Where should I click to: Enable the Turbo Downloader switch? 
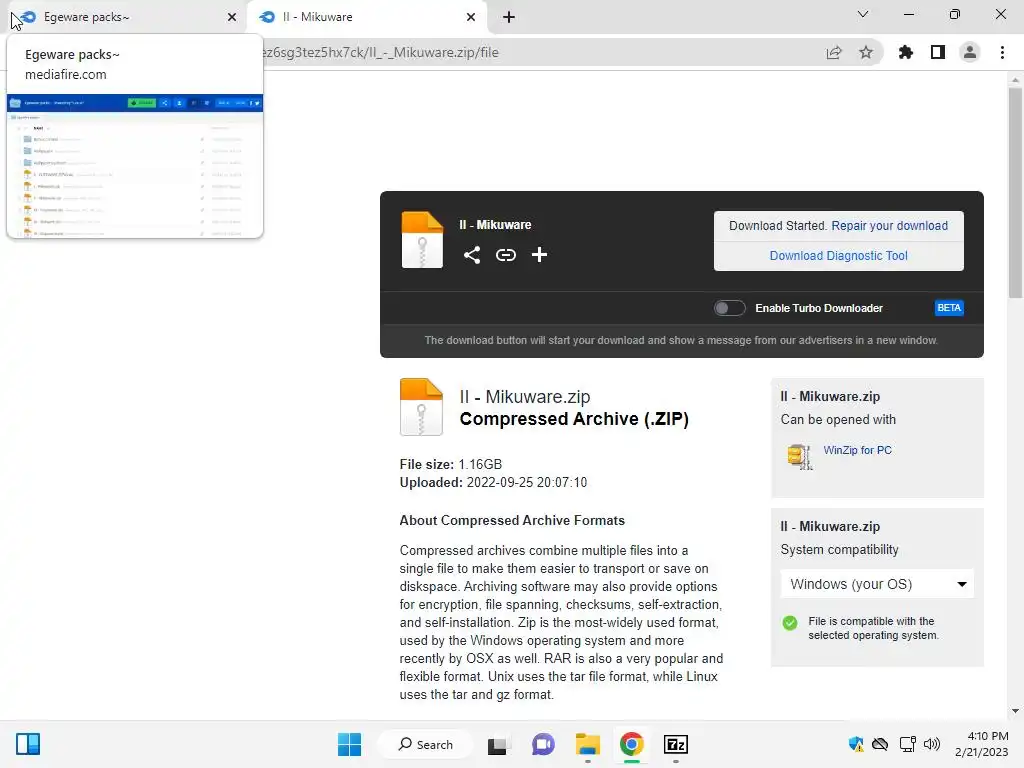coord(729,308)
